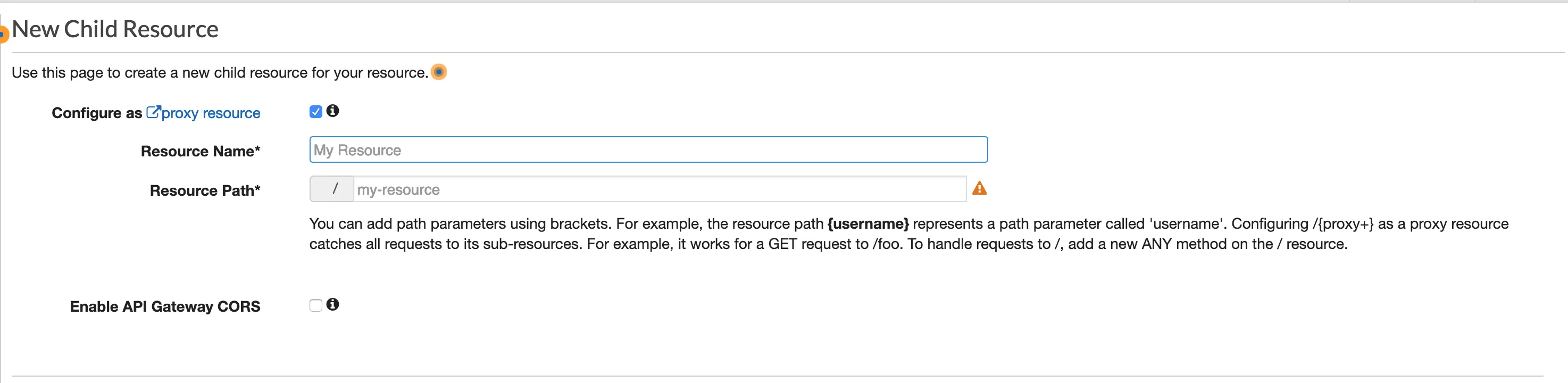Screen dimensions: 1568x383
Task: Click the Resource Name label
Action: (201, 151)
